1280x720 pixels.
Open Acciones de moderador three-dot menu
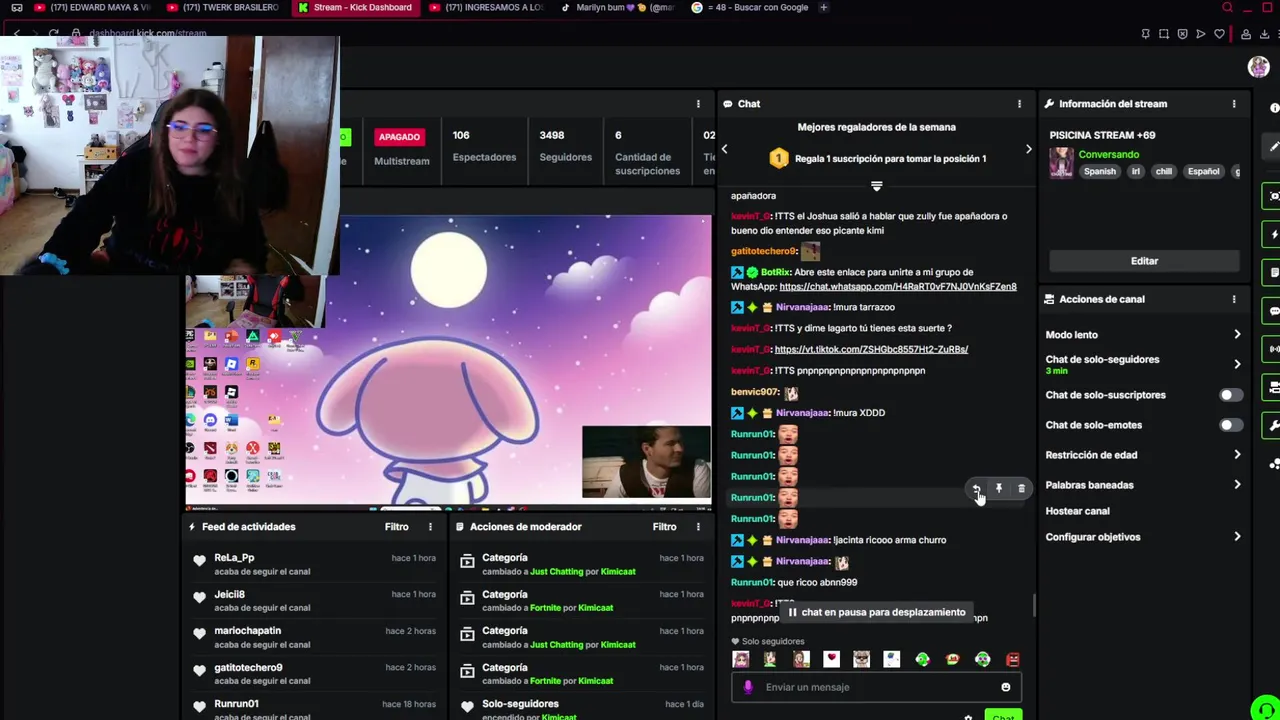click(x=698, y=527)
